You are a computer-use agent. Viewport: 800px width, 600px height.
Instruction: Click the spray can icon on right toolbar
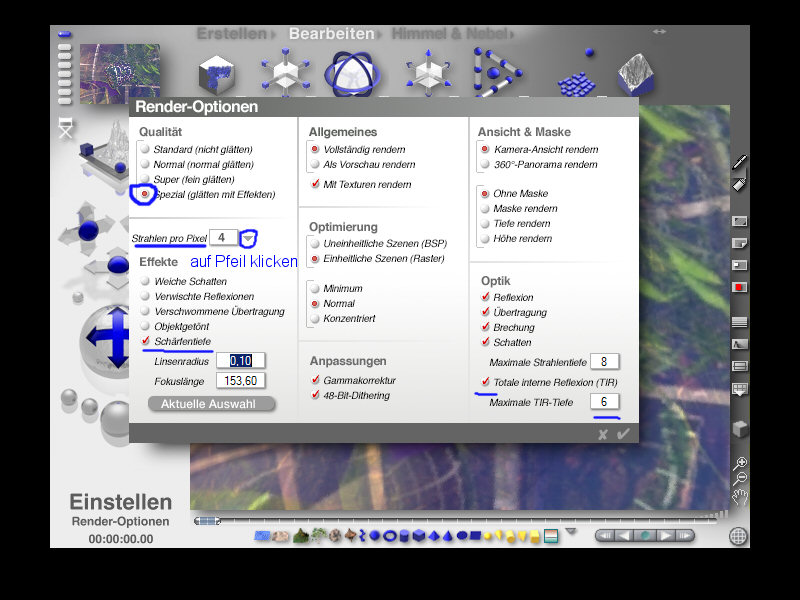click(x=739, y=184)
